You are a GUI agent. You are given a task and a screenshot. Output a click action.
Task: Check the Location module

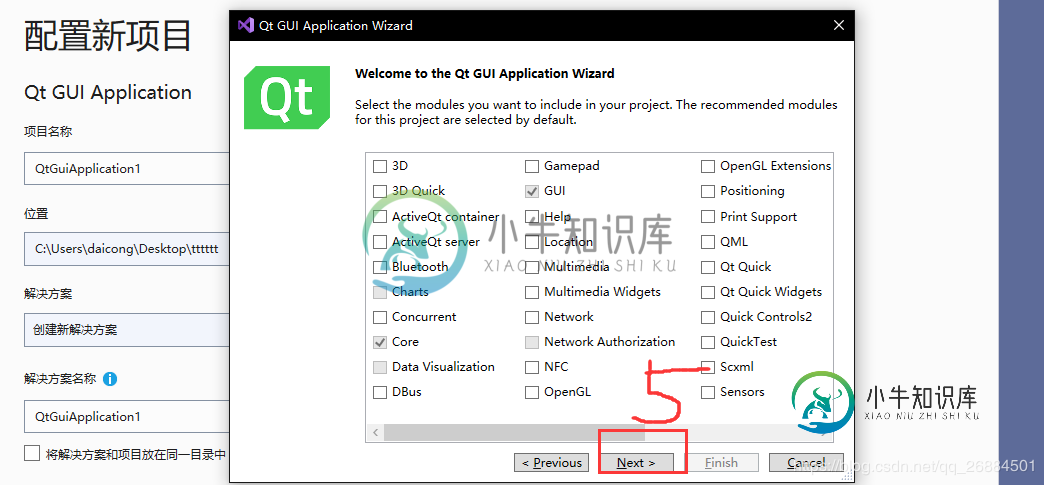tap(532, 242)
